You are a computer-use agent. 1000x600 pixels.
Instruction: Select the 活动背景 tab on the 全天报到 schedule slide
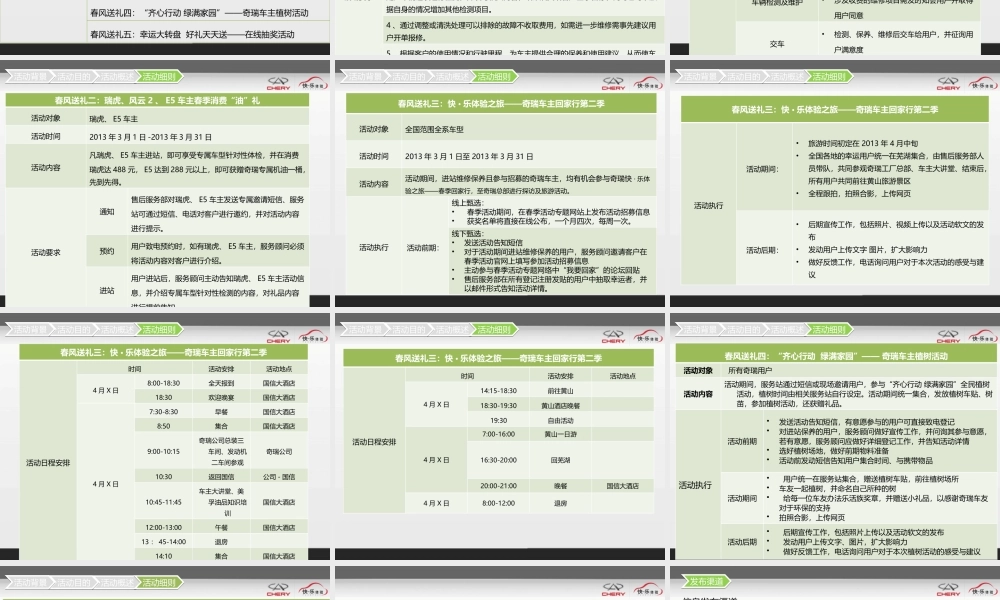30,330
